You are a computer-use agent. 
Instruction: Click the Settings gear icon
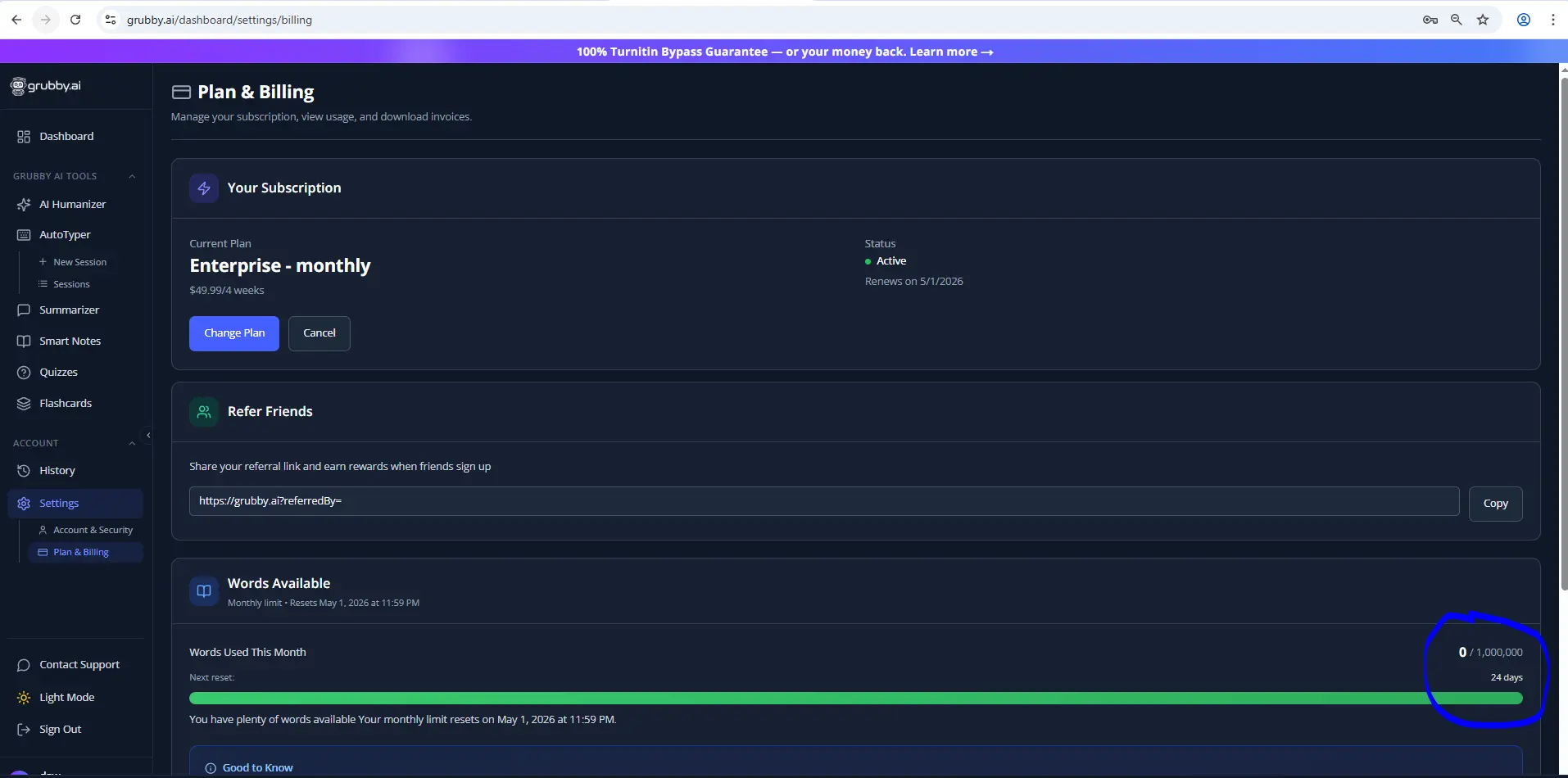(x=24, y=504)
